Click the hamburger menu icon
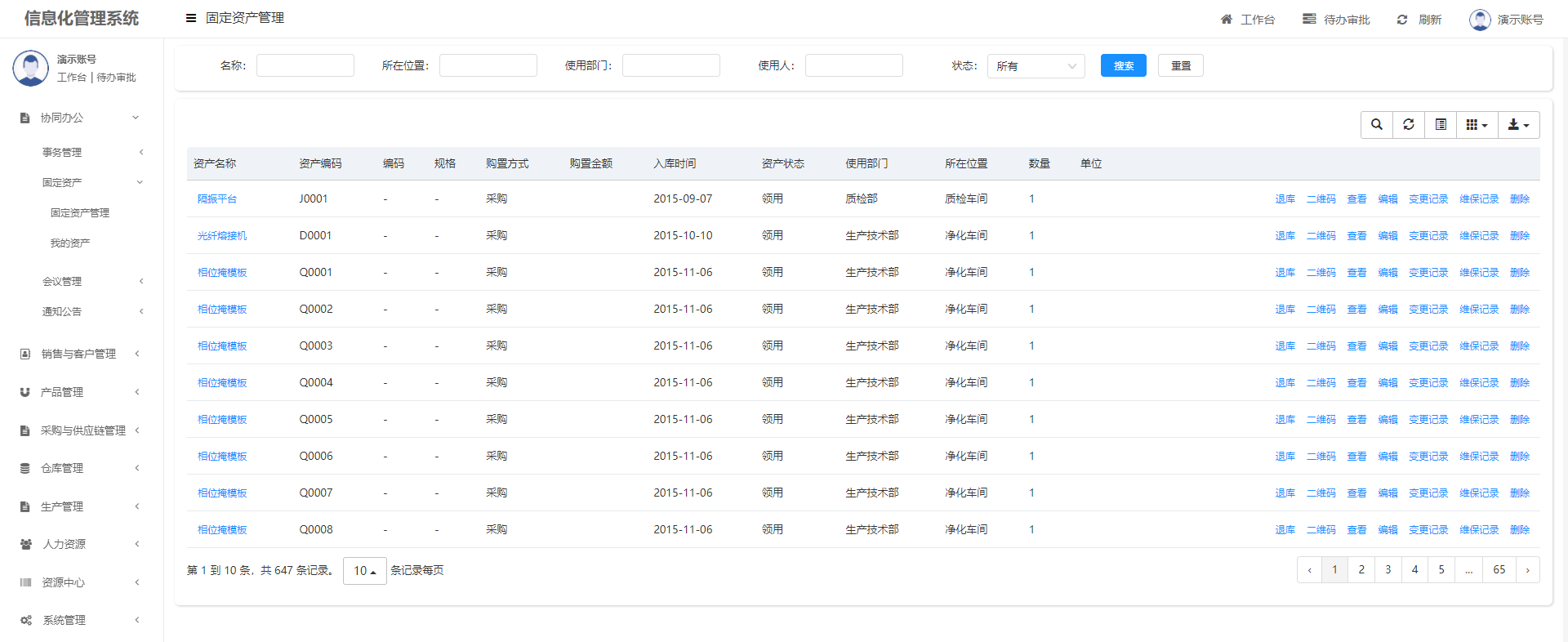The image size is (1568, 642). 191,18
